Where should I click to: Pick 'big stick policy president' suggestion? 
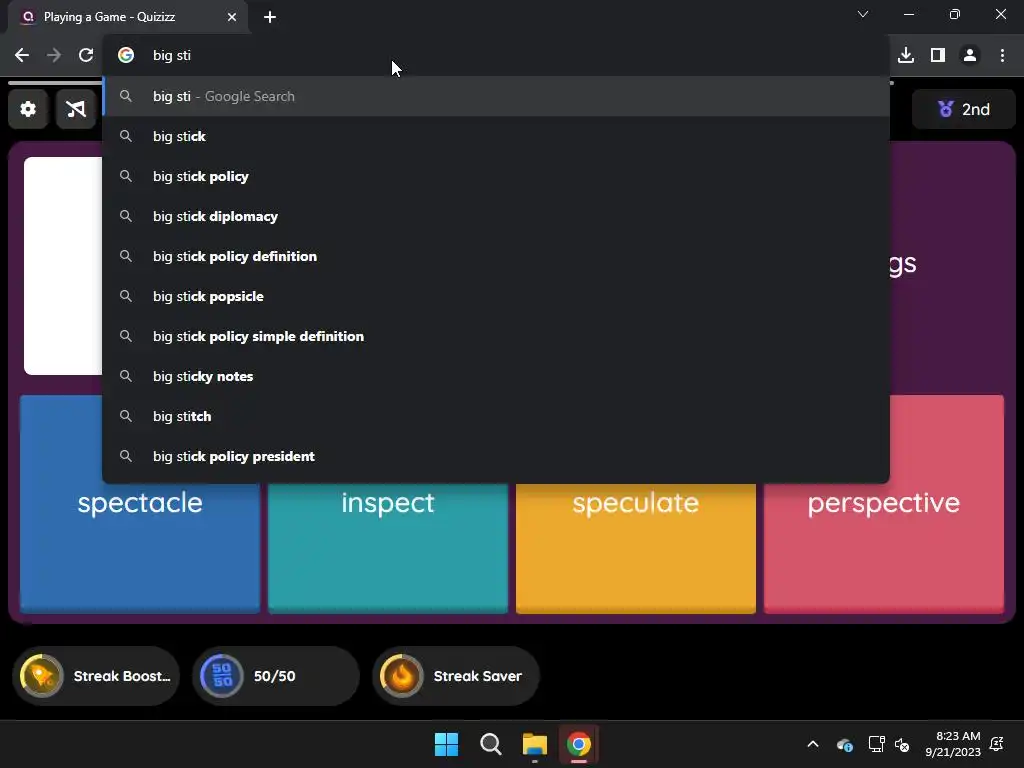pos(496,456)
